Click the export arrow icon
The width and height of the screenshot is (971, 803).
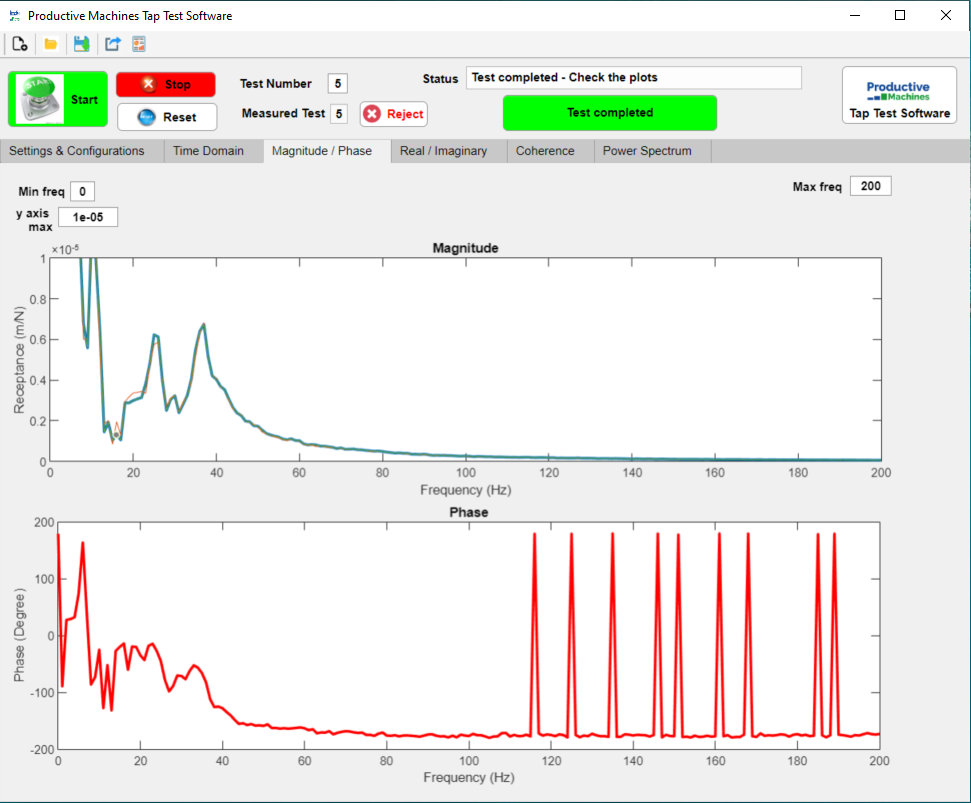coord(112,44)
